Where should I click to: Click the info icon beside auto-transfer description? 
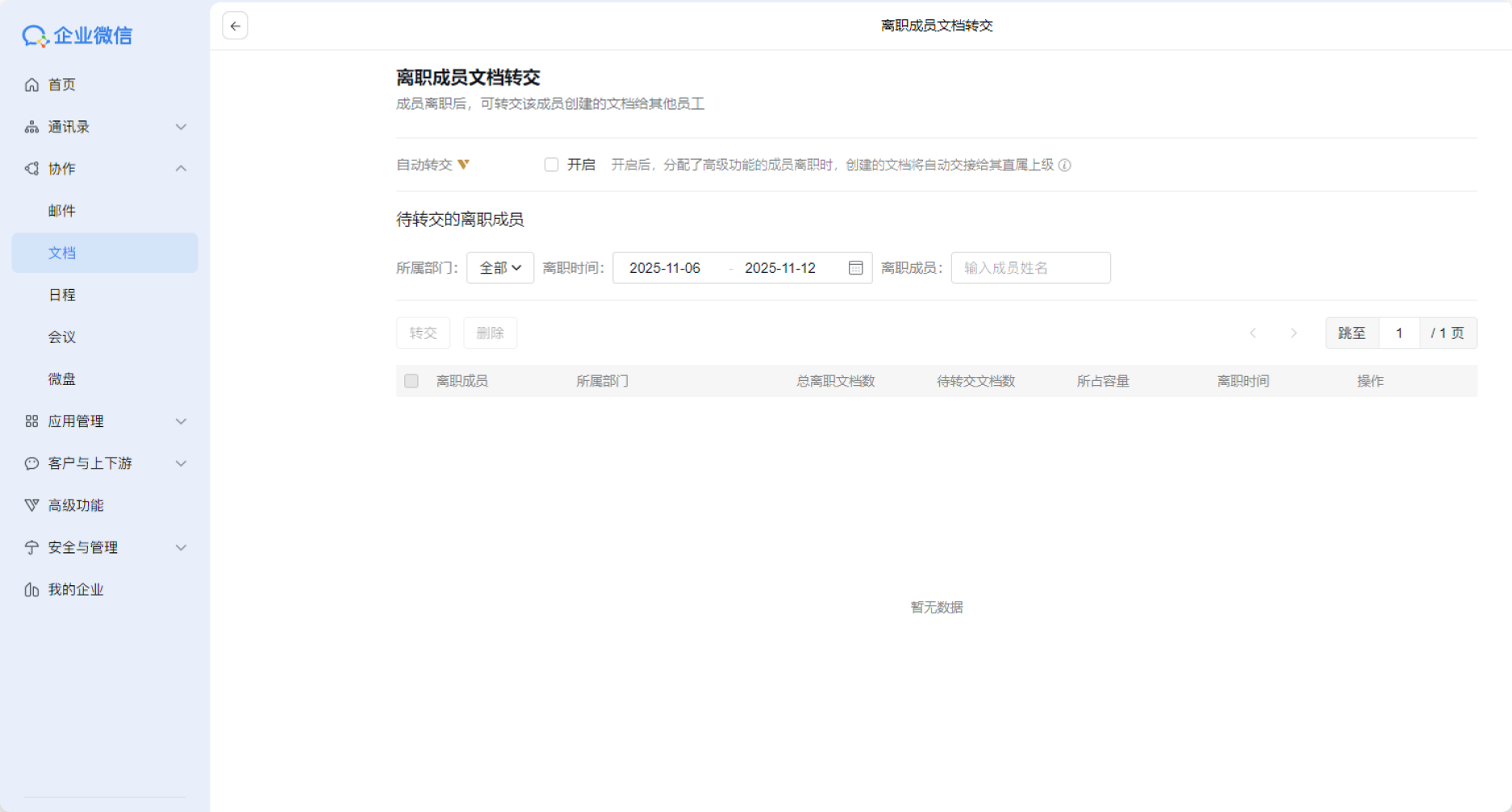click(x=1065, y=165)
